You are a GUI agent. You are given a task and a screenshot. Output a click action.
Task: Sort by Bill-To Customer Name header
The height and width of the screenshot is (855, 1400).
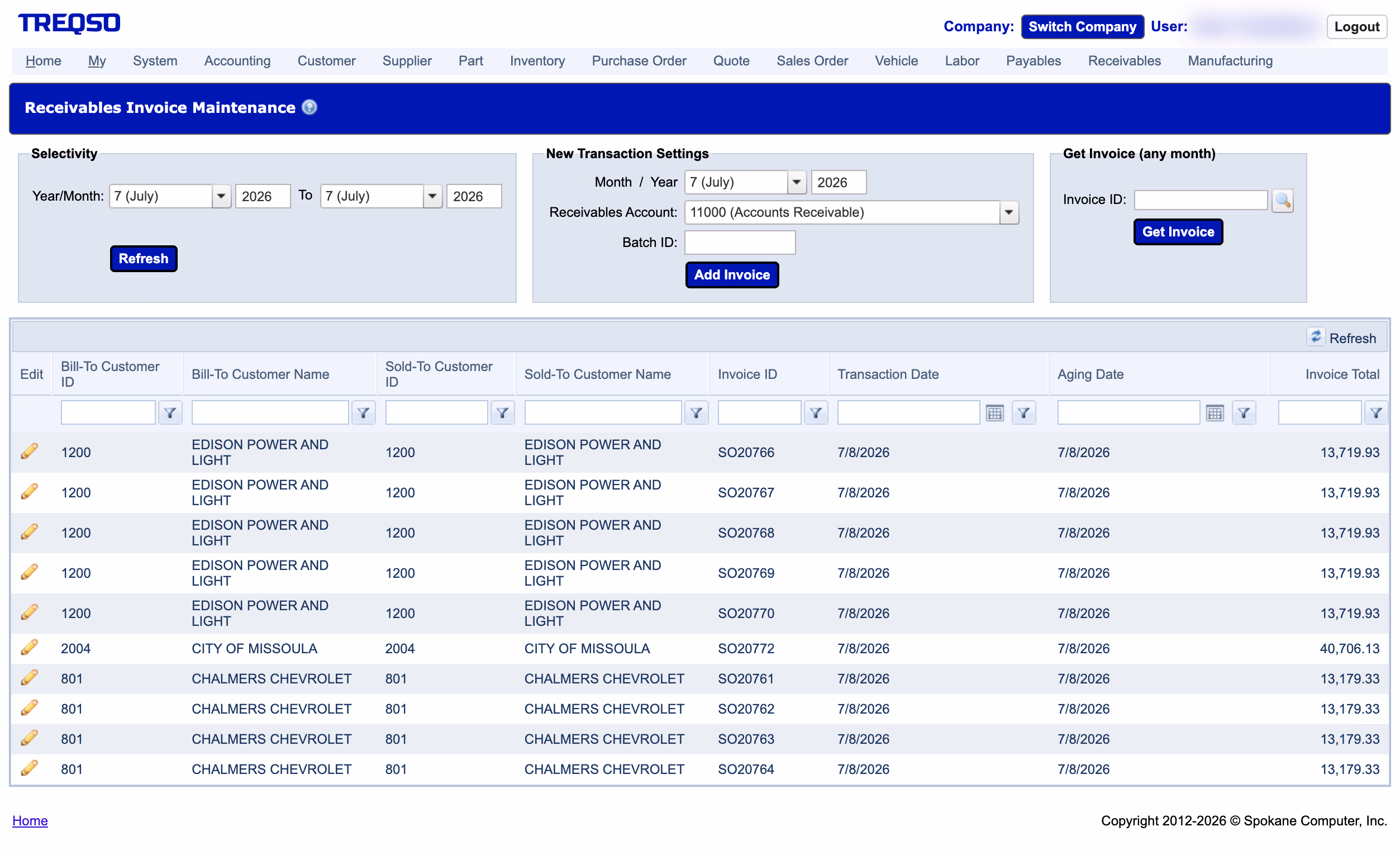tap(260, 374)
